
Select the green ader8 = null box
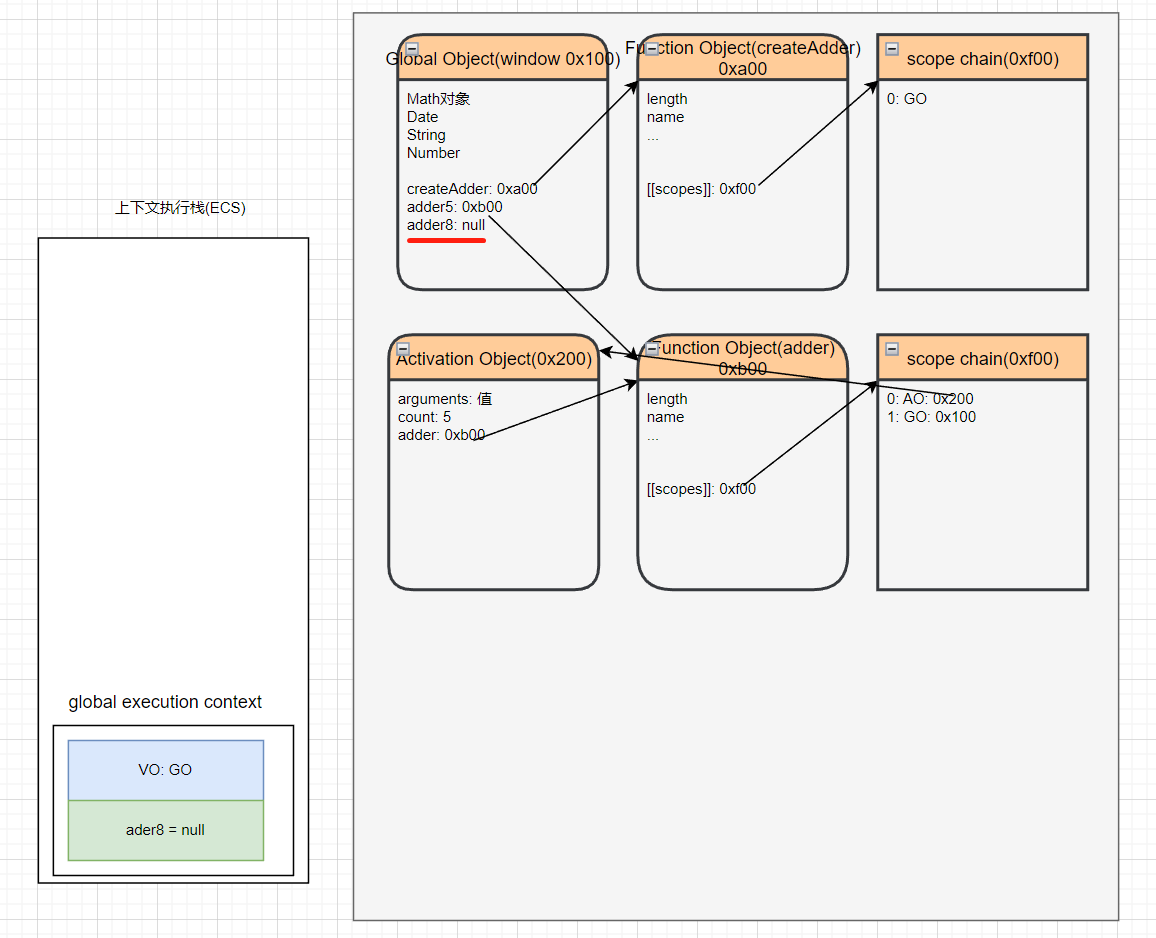pyautogui.click(x=165, y=829)
